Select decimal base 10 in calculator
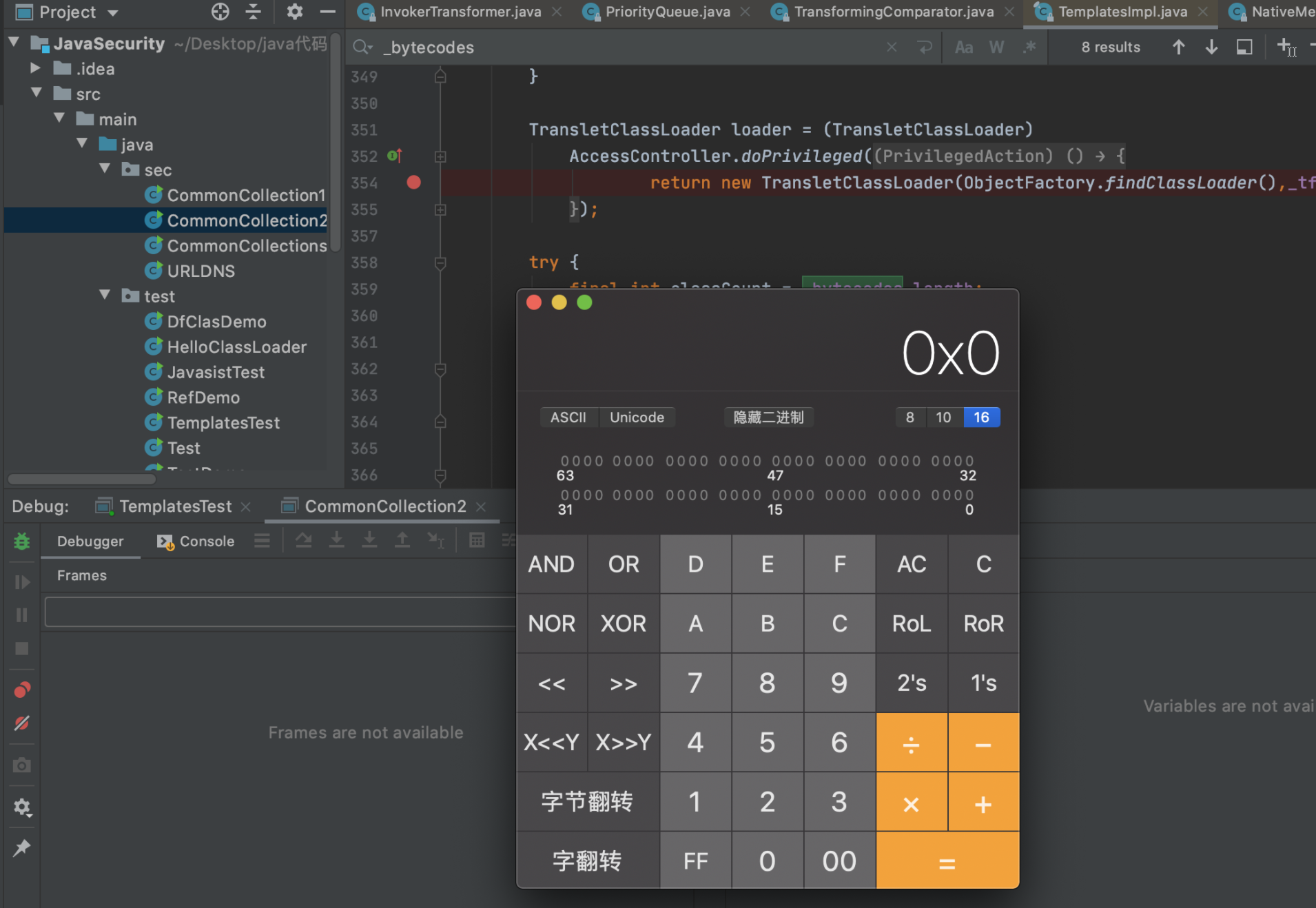The height and width of the screenshot is (908, 1316). click(943, 417)
